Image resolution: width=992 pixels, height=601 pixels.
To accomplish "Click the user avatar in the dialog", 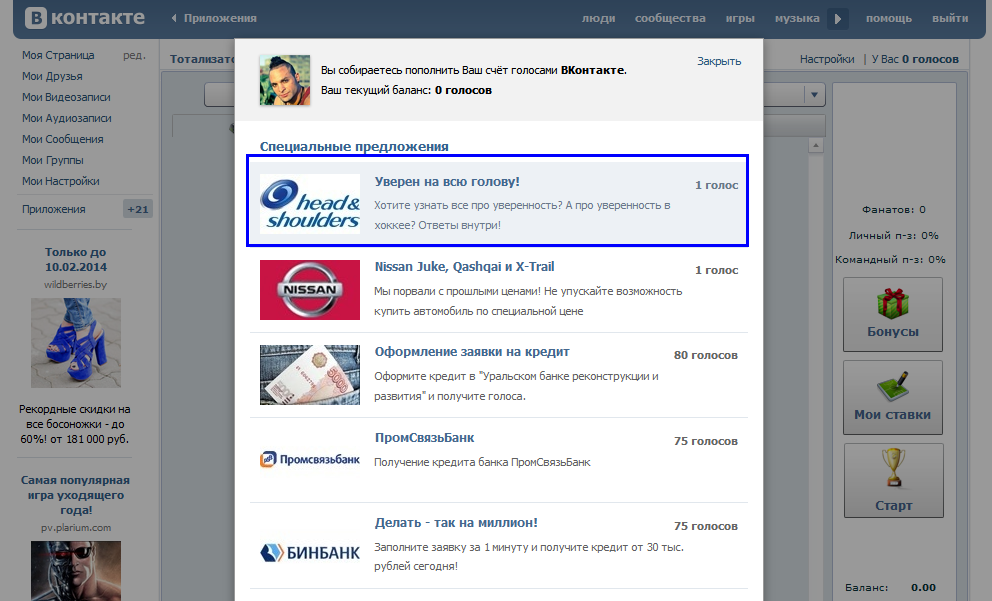I will click(285, 80).
